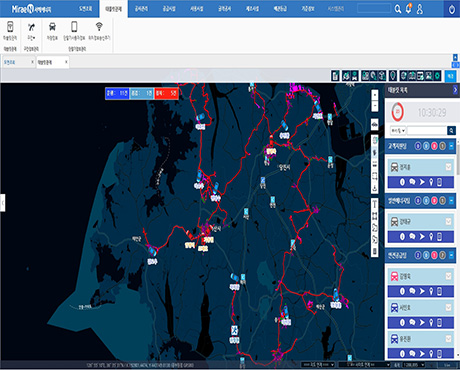The width and height of the screenshot is (460, 370).
Task: Focus the search input in the right panel
Action: (427, 130)
